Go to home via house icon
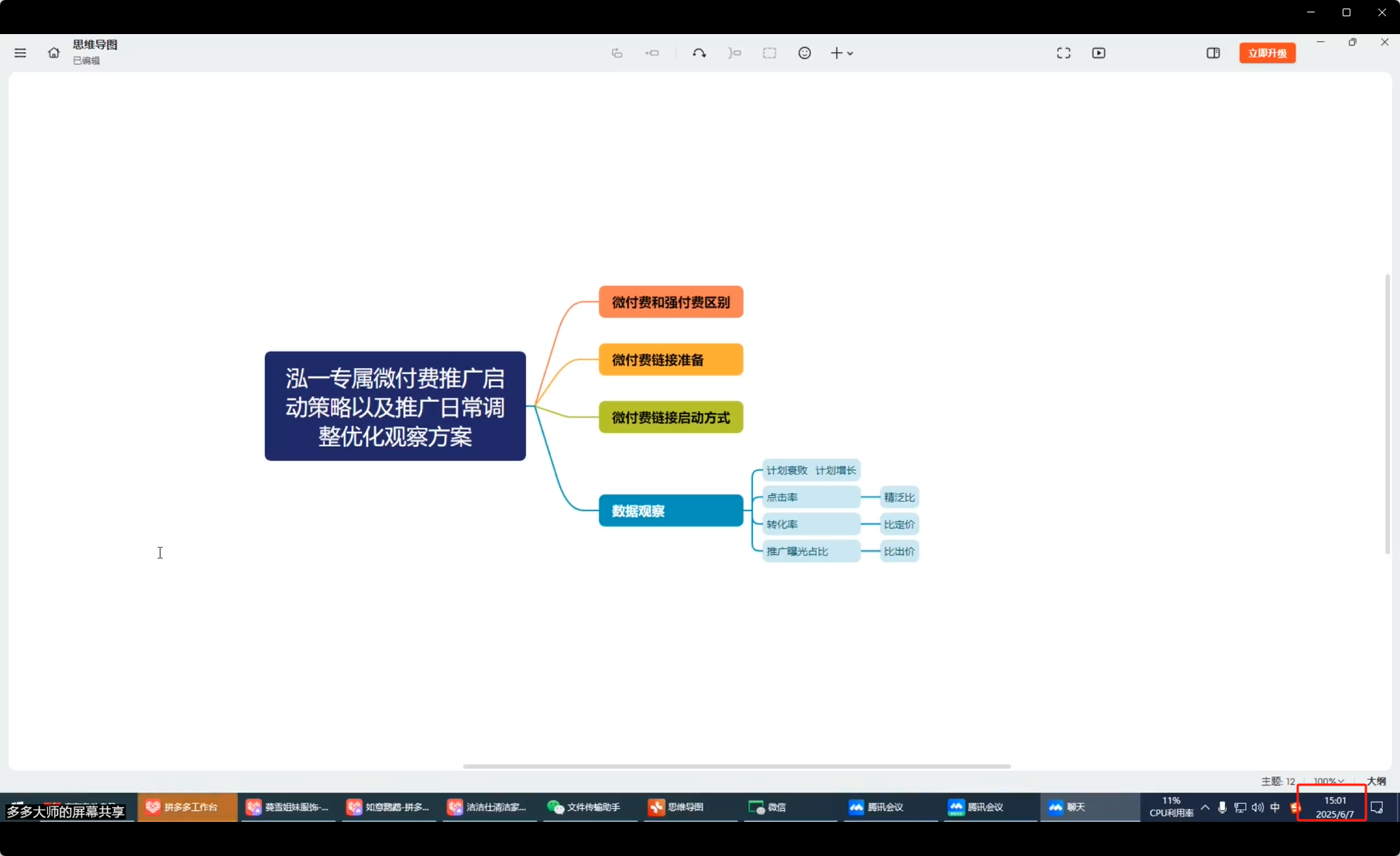This screenshot has width=1400, height=856. coord(53,53)
